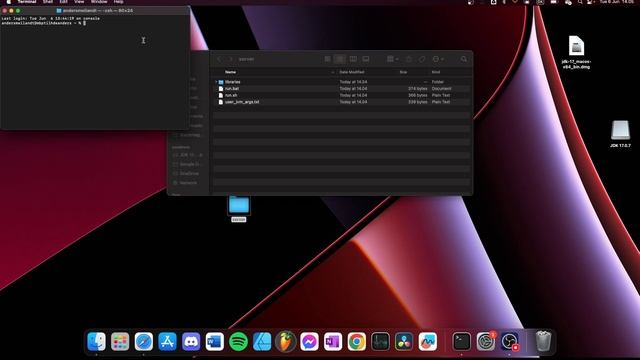Sort by the Size column header
The width and height of the screenshot is (640, 360).
[x=403, y=72]
